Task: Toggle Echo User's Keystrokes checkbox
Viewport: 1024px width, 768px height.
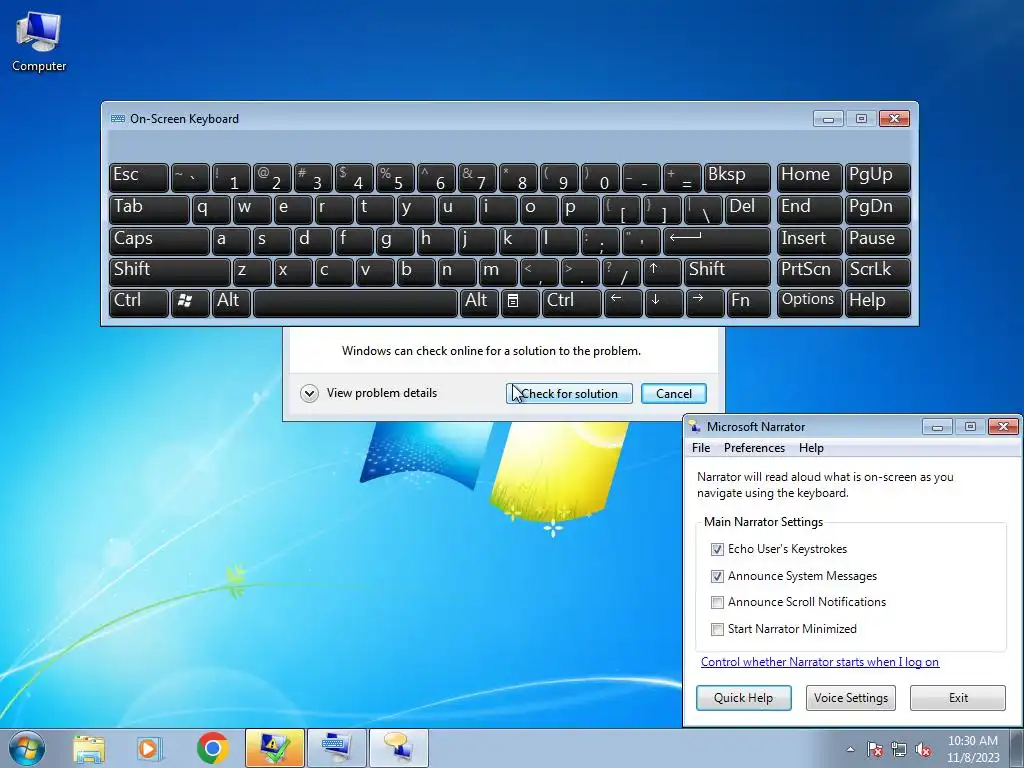Action: tap(717, 549)
